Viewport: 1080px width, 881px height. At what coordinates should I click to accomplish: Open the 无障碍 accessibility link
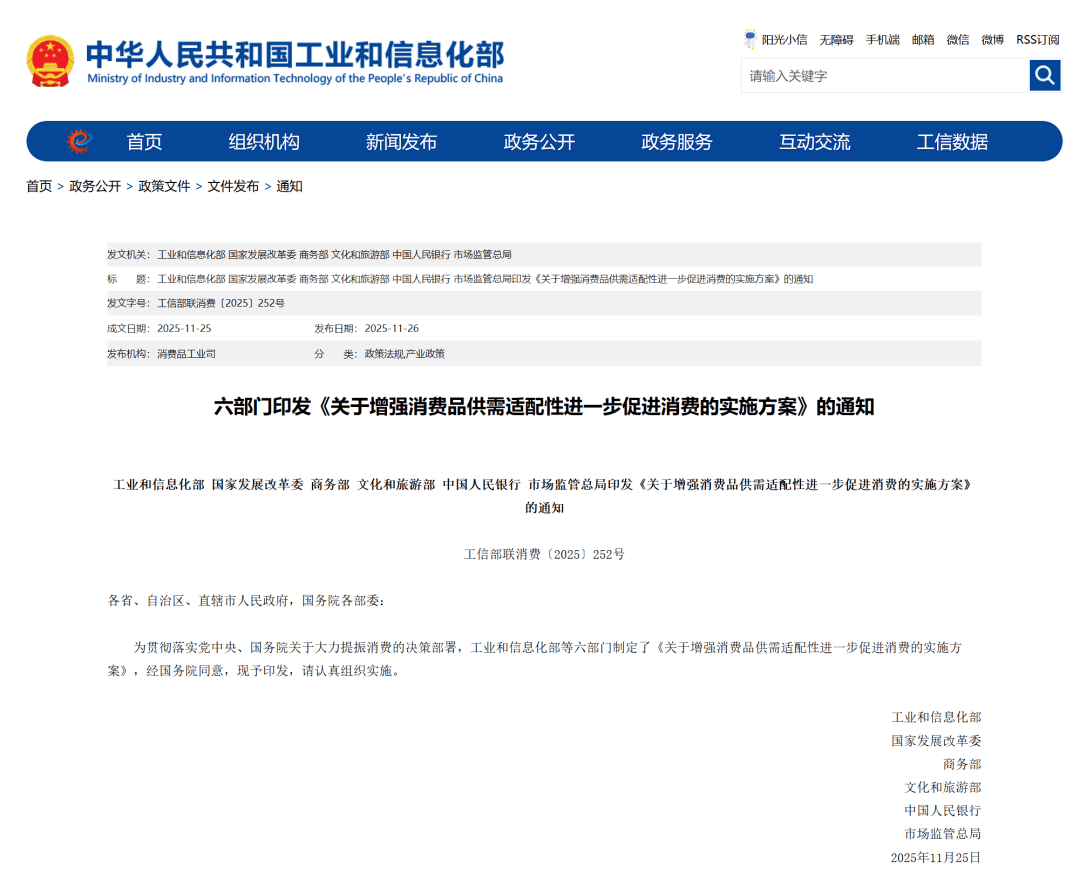(x=836, y=40)
